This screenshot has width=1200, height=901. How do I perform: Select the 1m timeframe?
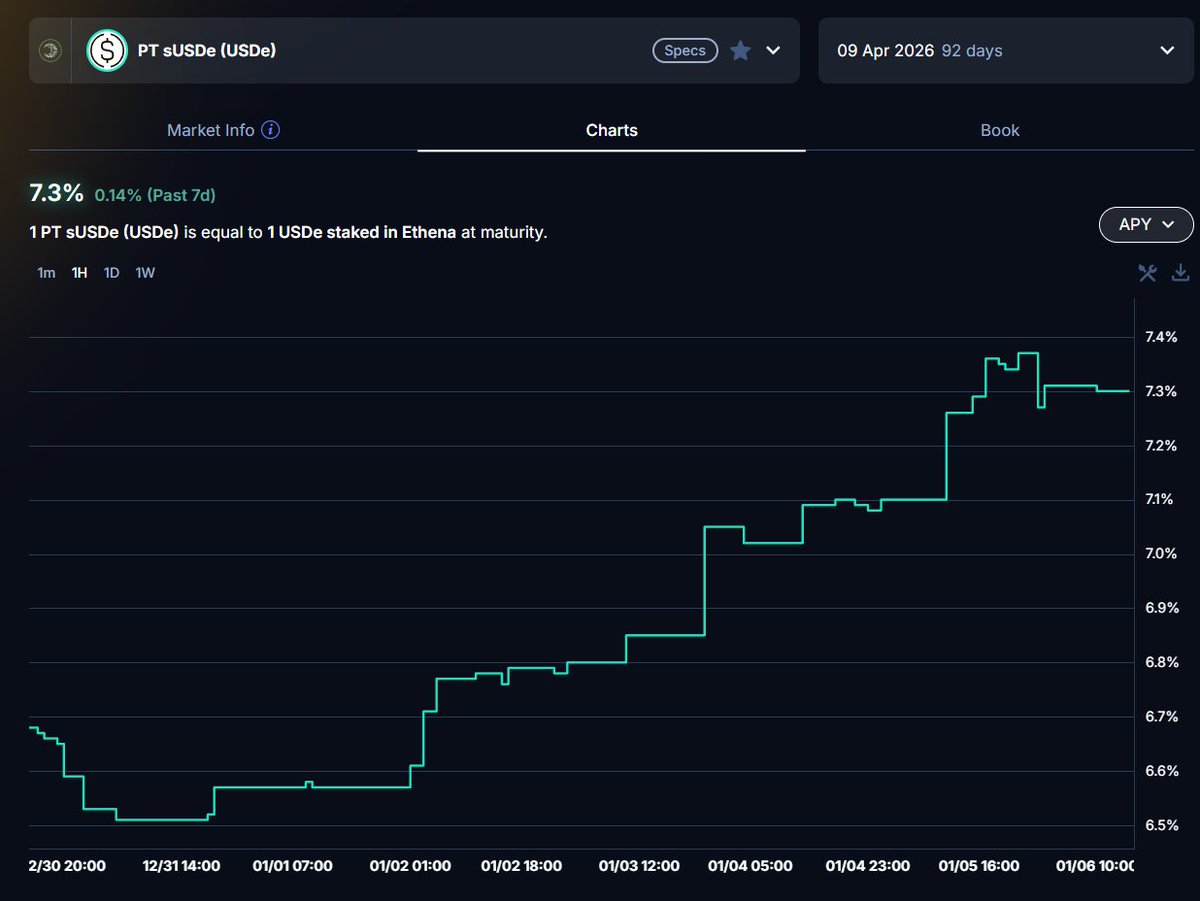46,272
